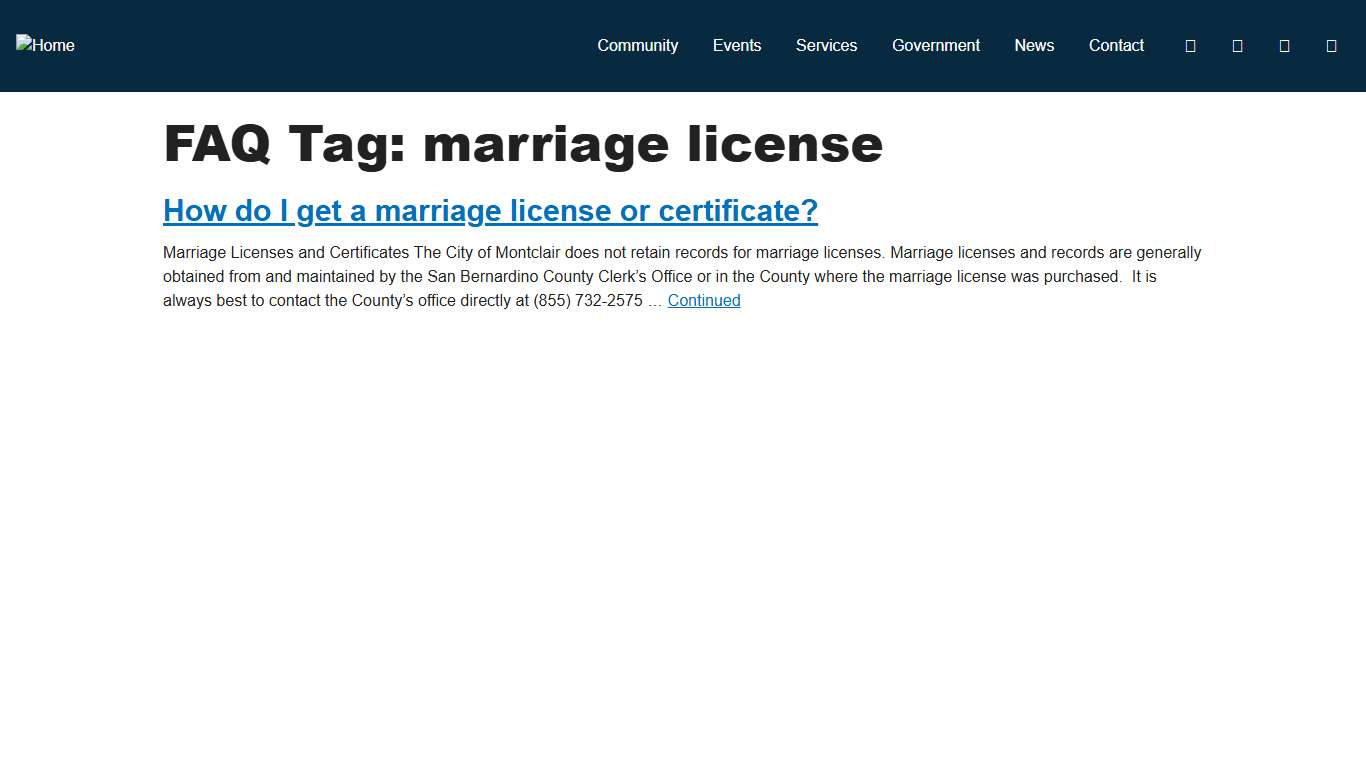Select Events in the navigation bar
This screenshot has height=768, width=1366.
(x=737, y=45)
